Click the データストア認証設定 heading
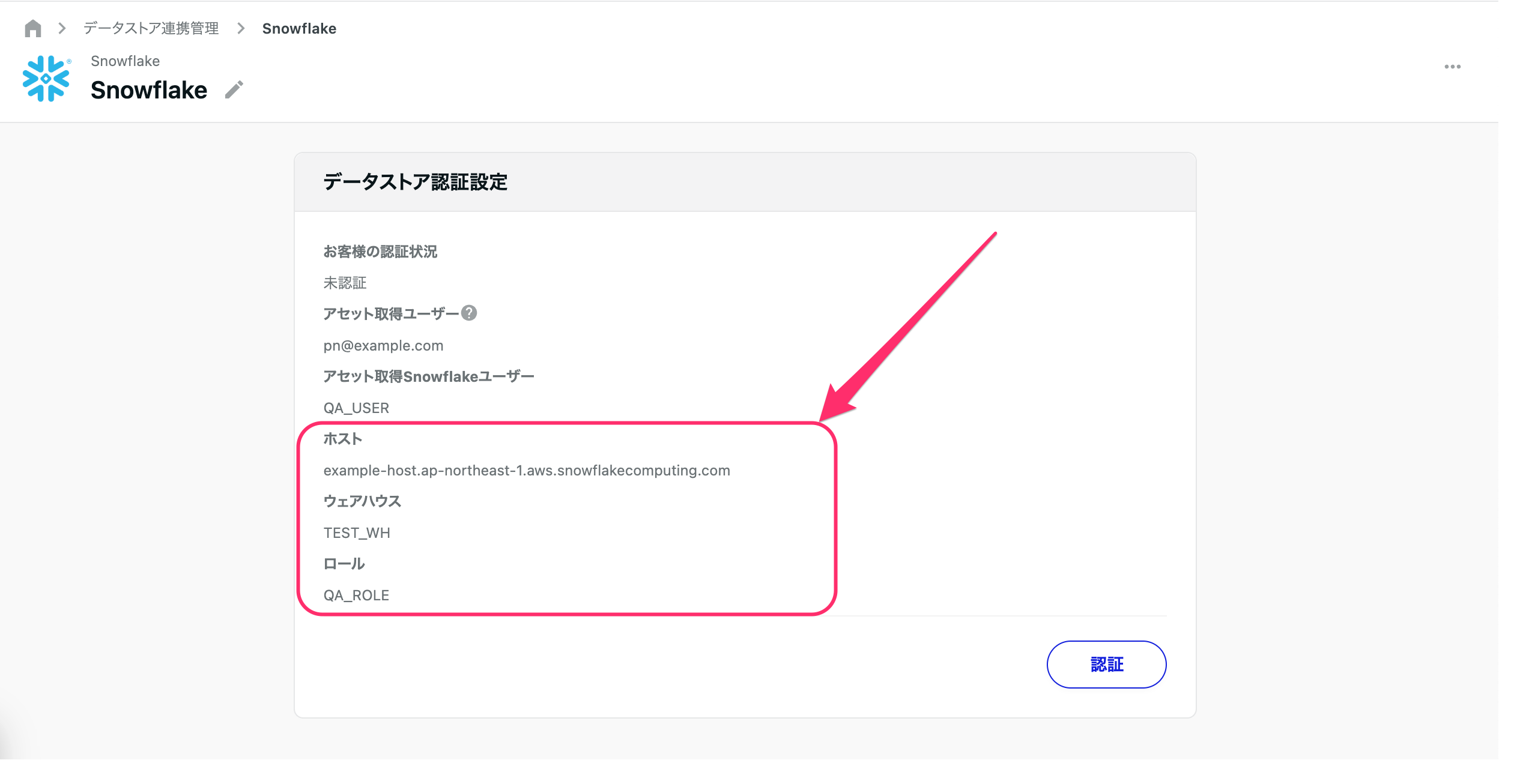 (415, 182)
